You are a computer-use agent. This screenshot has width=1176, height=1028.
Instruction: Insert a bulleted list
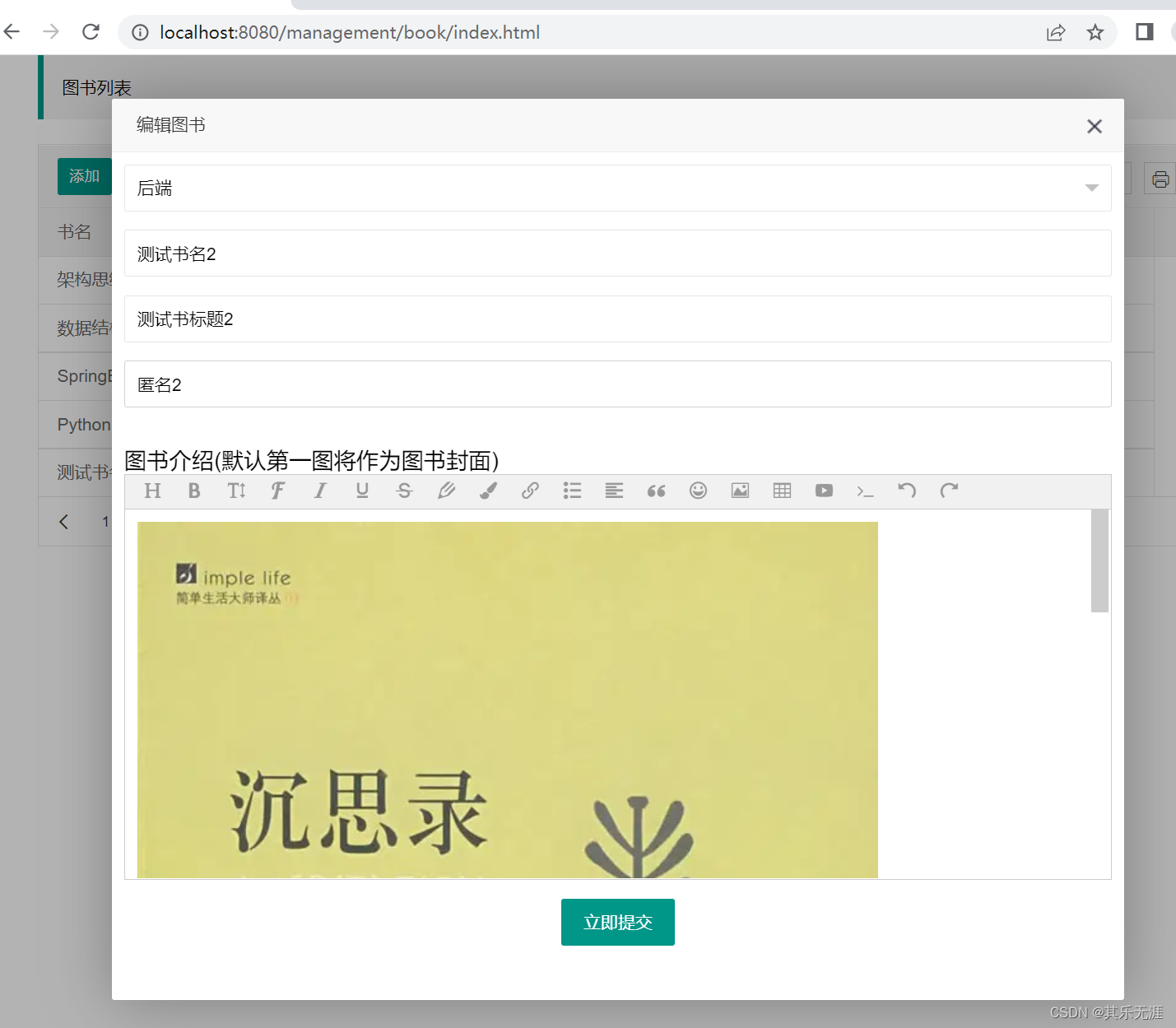572,491
